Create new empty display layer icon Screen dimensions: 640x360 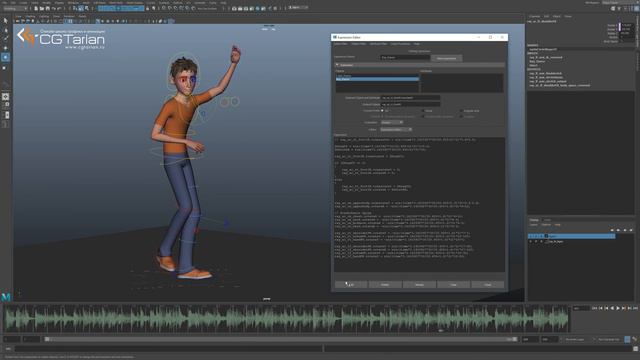[x=624, y=230]
